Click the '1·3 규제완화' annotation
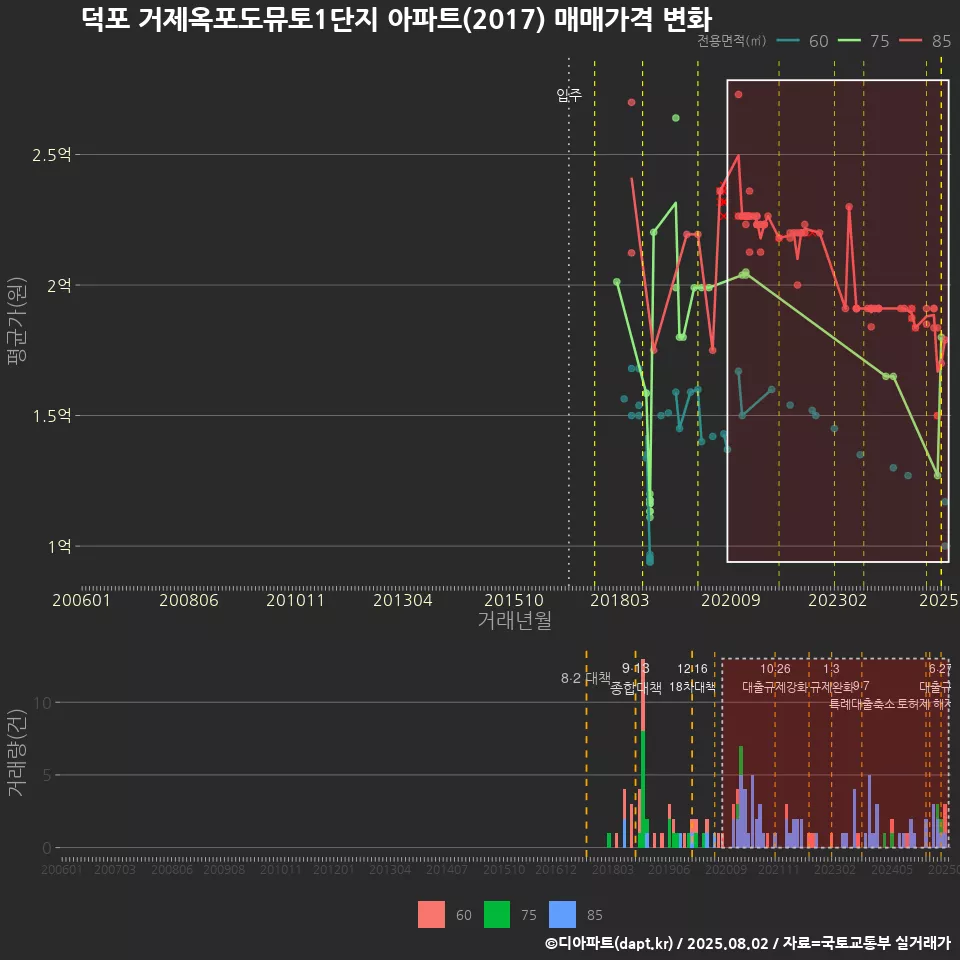This screenshot has width=960, height=960. (831, 678)
